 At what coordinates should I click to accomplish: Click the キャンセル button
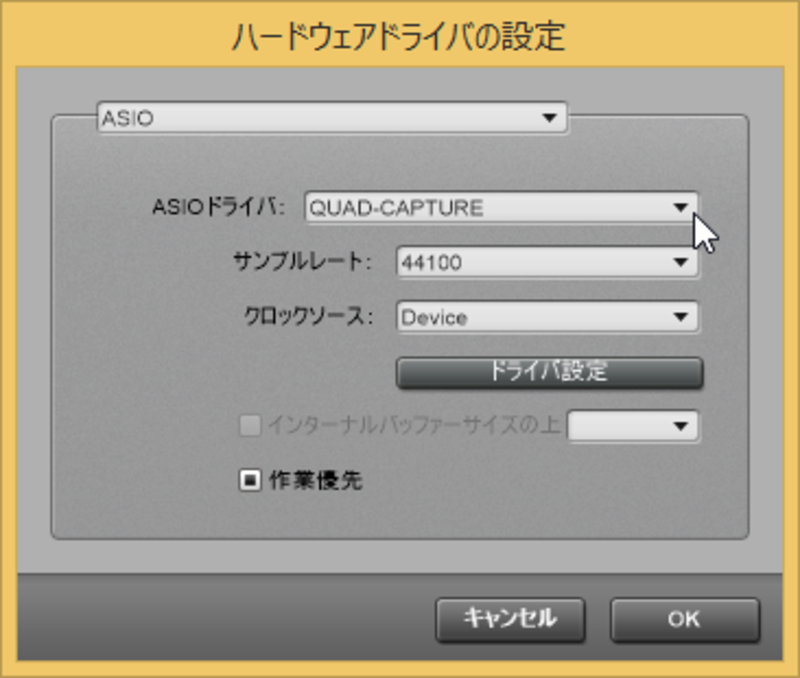510,619
